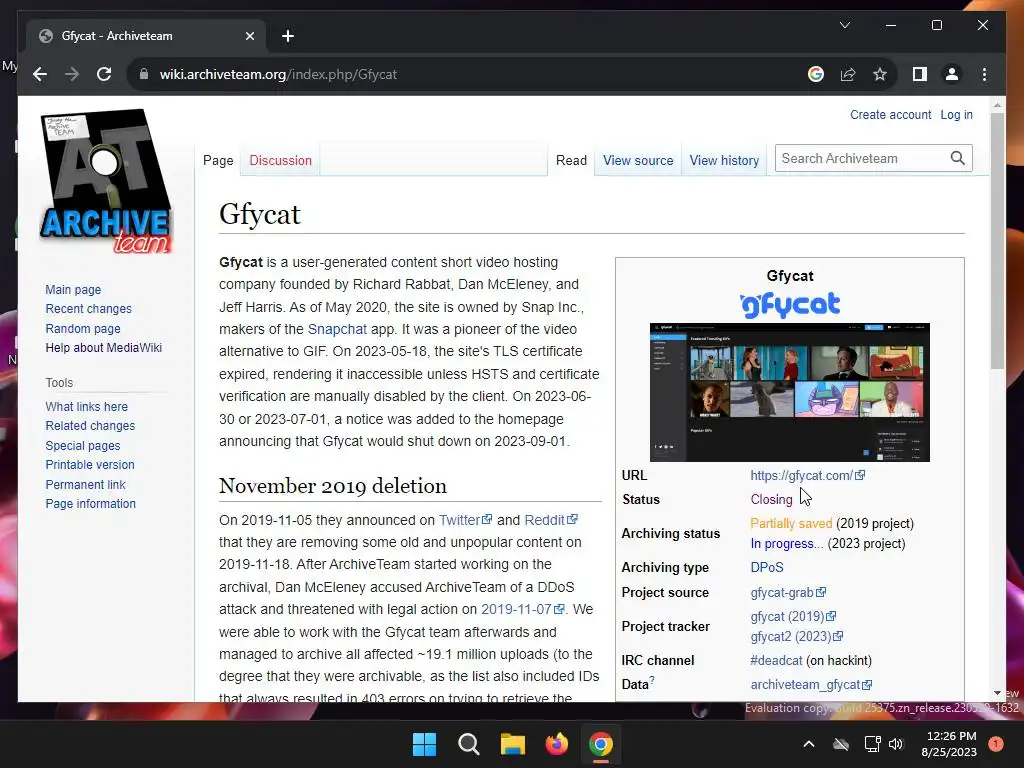The width and height of the screenshot is (1024, 768).
Task: Go back to the previous page
Action: pos(40,74)
